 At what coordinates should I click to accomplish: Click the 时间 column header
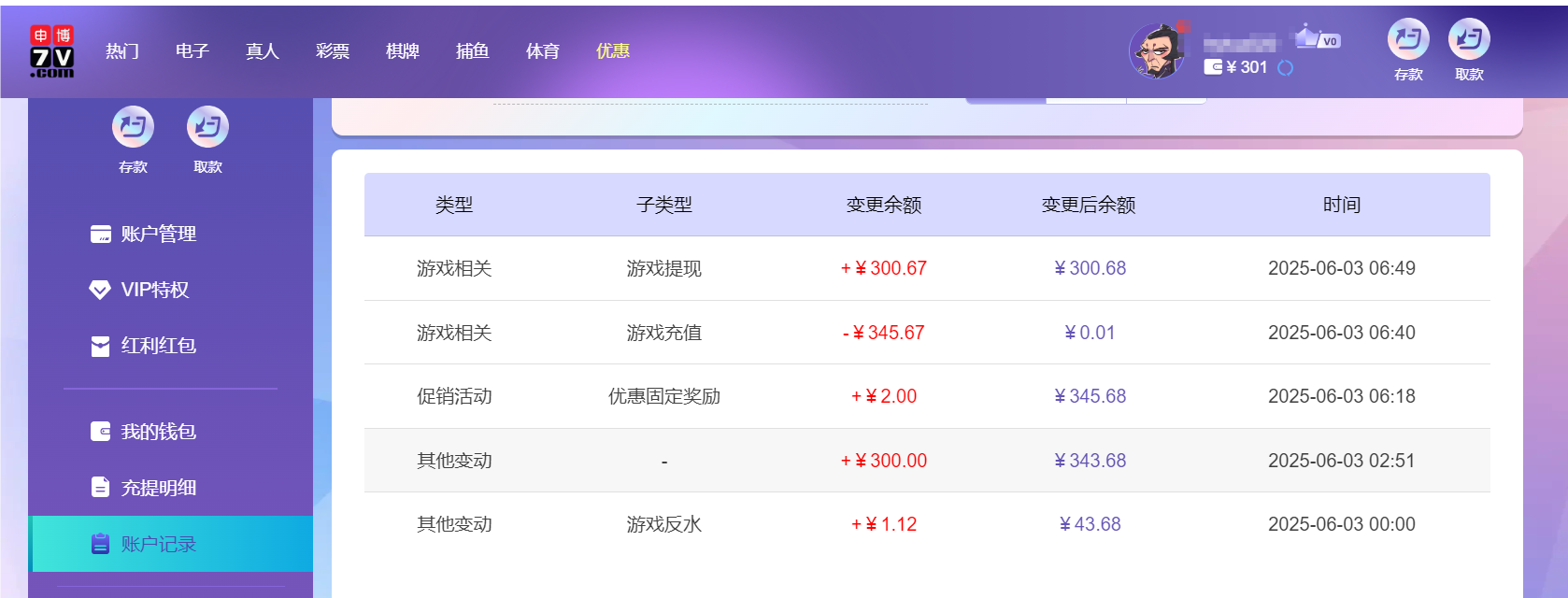1341,205
